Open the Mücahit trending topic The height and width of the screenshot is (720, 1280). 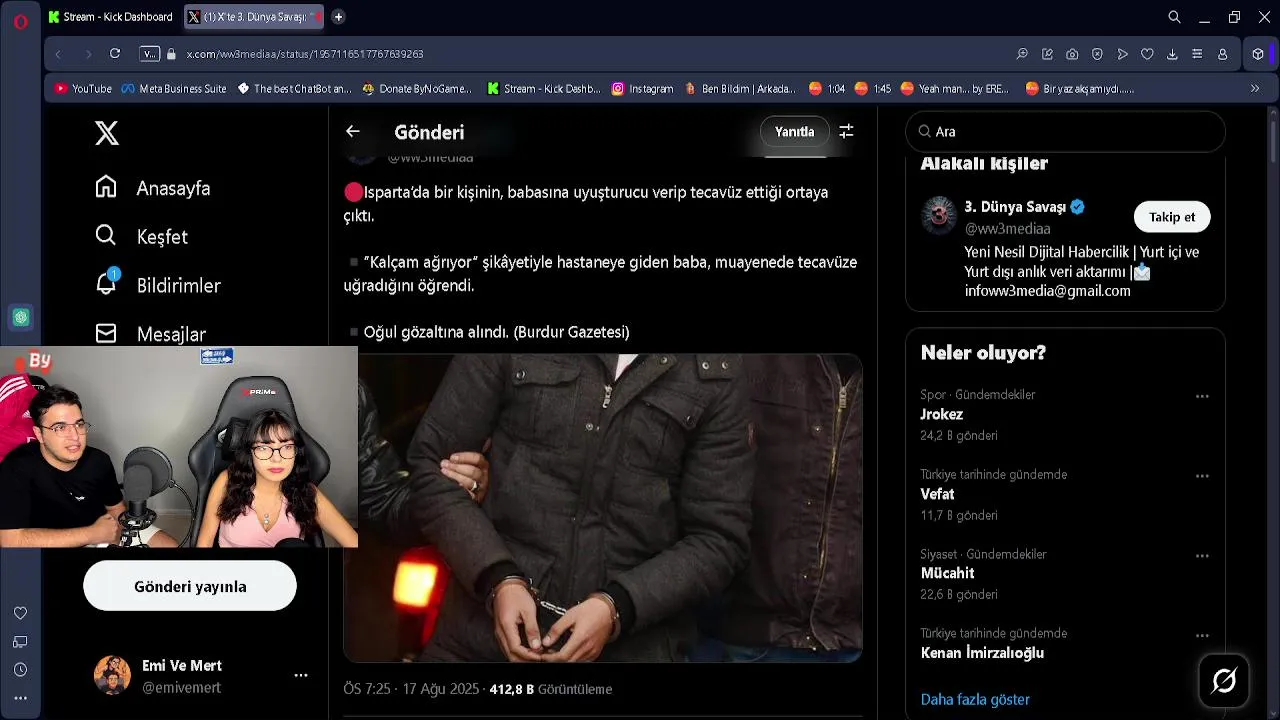(947, 573)
